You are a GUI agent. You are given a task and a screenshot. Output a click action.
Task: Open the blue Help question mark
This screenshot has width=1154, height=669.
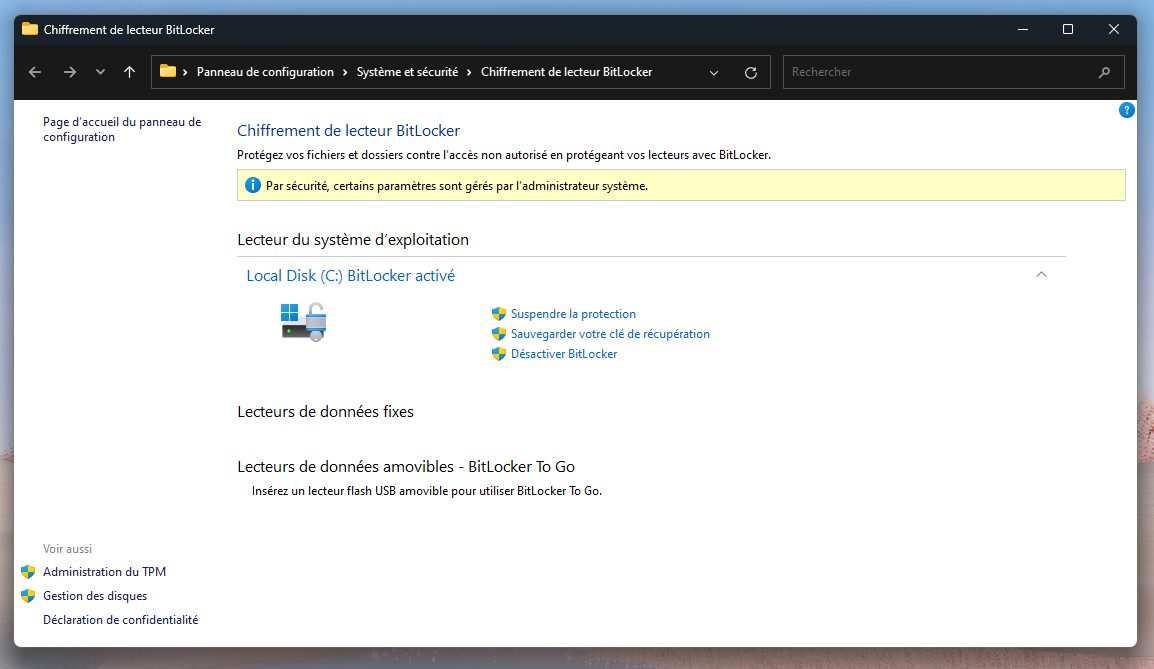click(x=1126, y=110)
